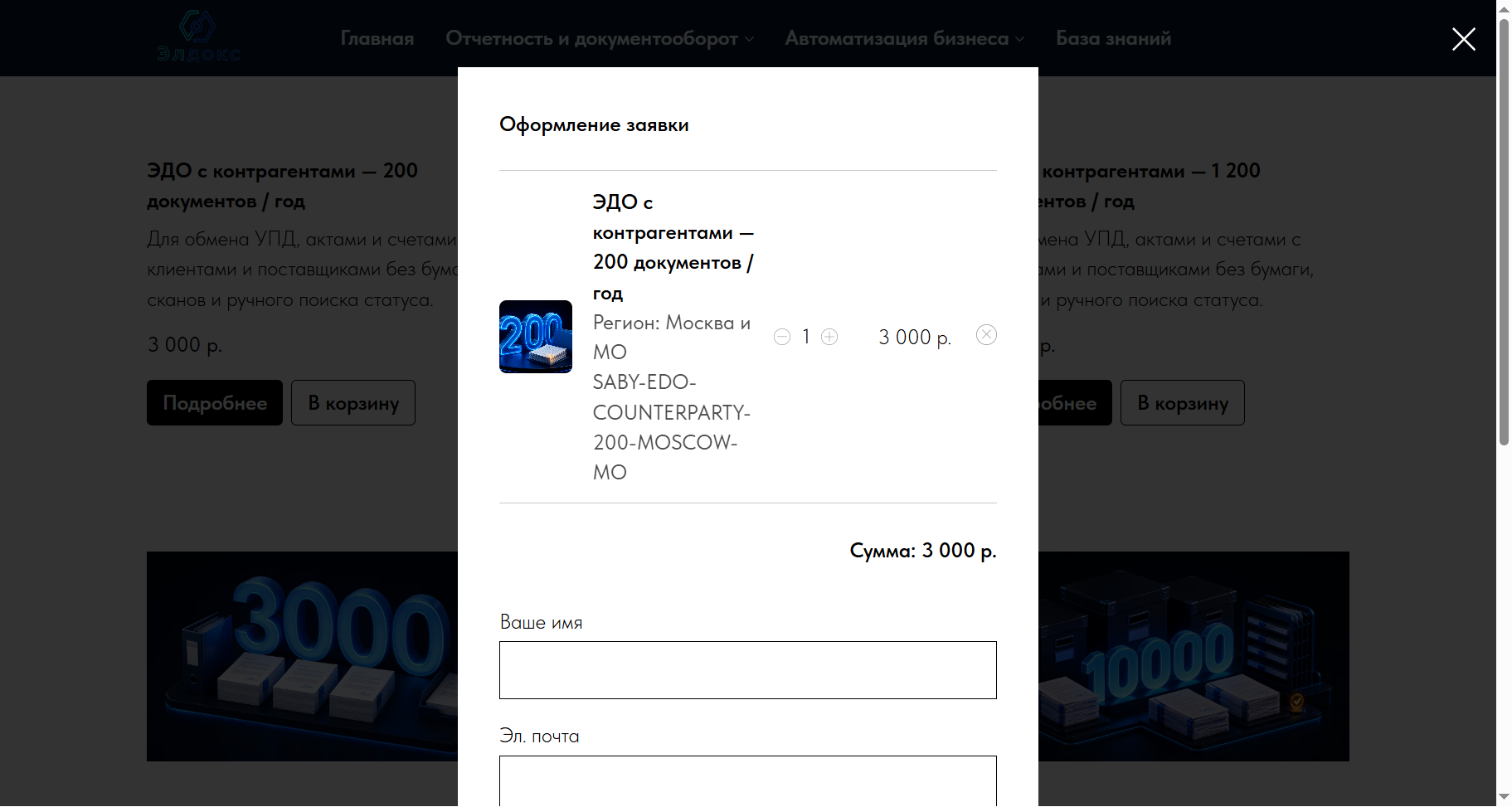Click the cart item price 3 000 р.
Screen dimensions: 1512x807
pos(915,338)
